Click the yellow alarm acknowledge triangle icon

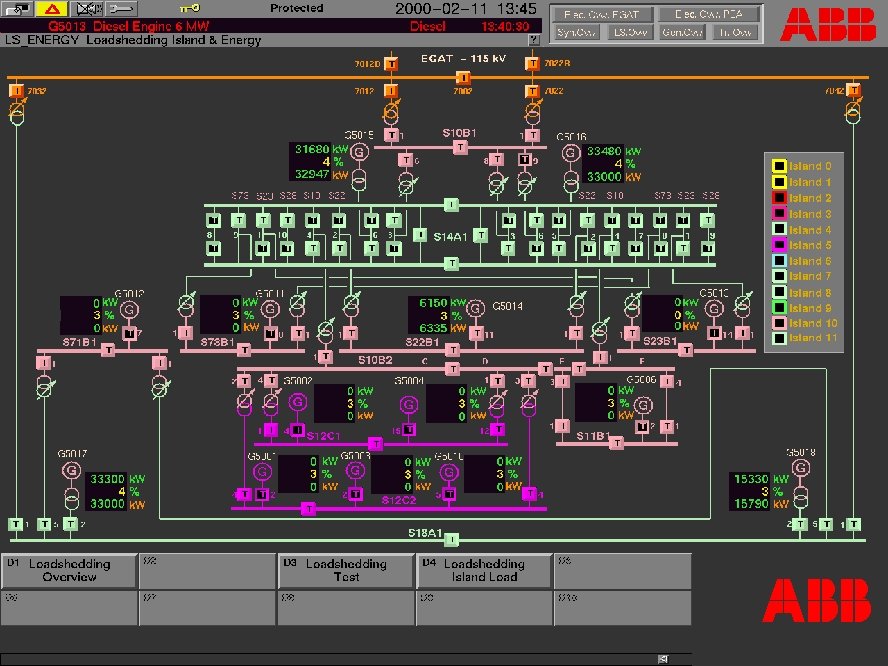coord(50,8)
